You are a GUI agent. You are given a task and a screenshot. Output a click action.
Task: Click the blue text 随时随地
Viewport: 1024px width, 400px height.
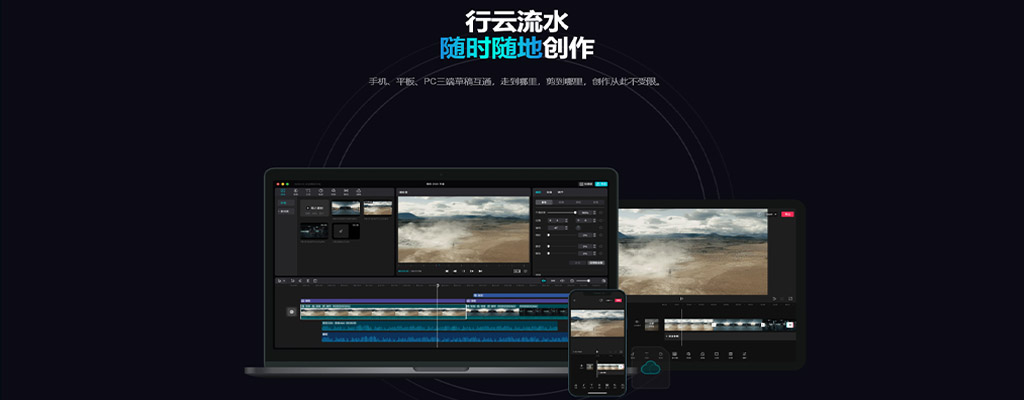click(490, 49)
